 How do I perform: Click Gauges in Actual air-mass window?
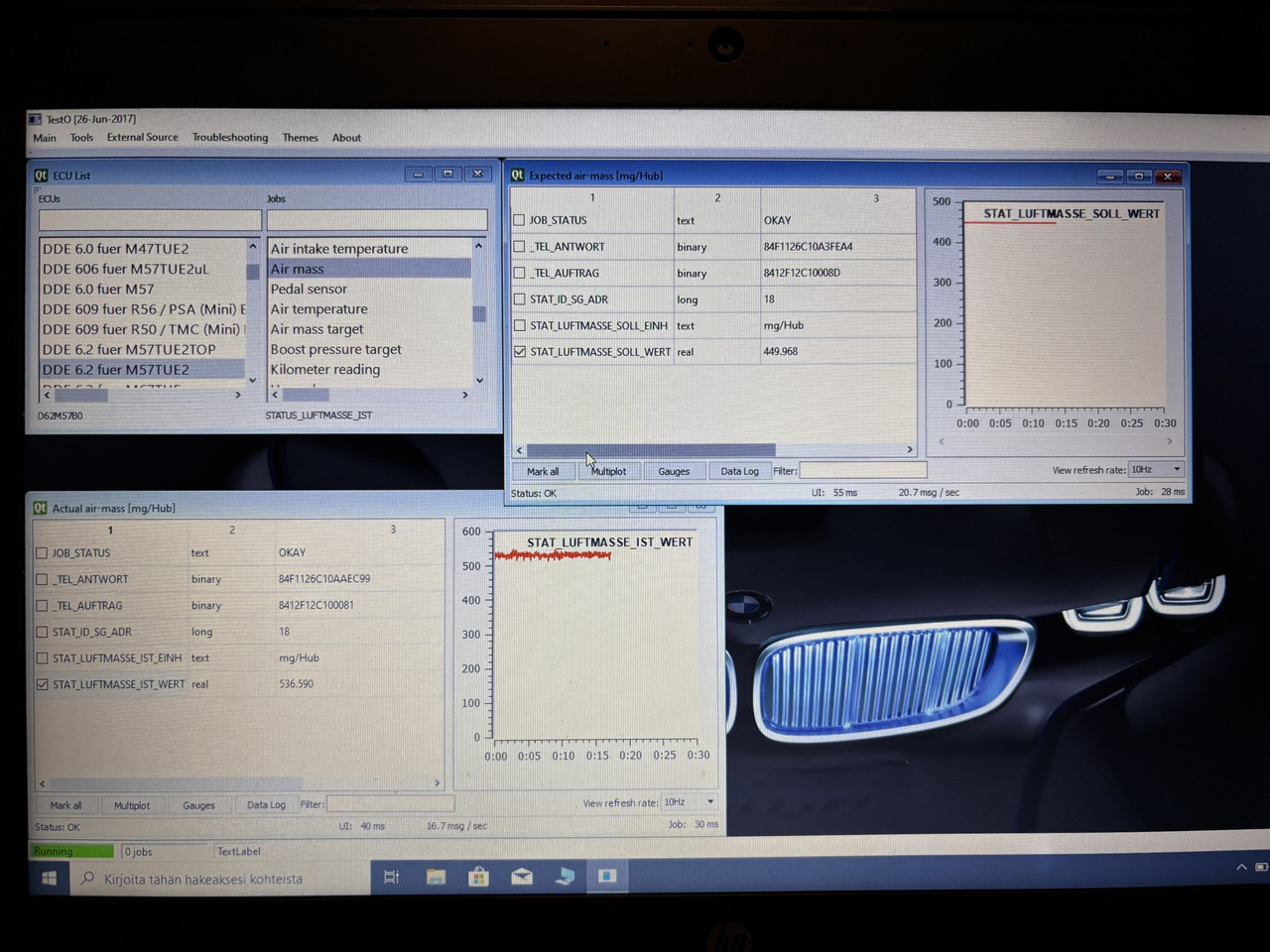click(x=198, y=805)
